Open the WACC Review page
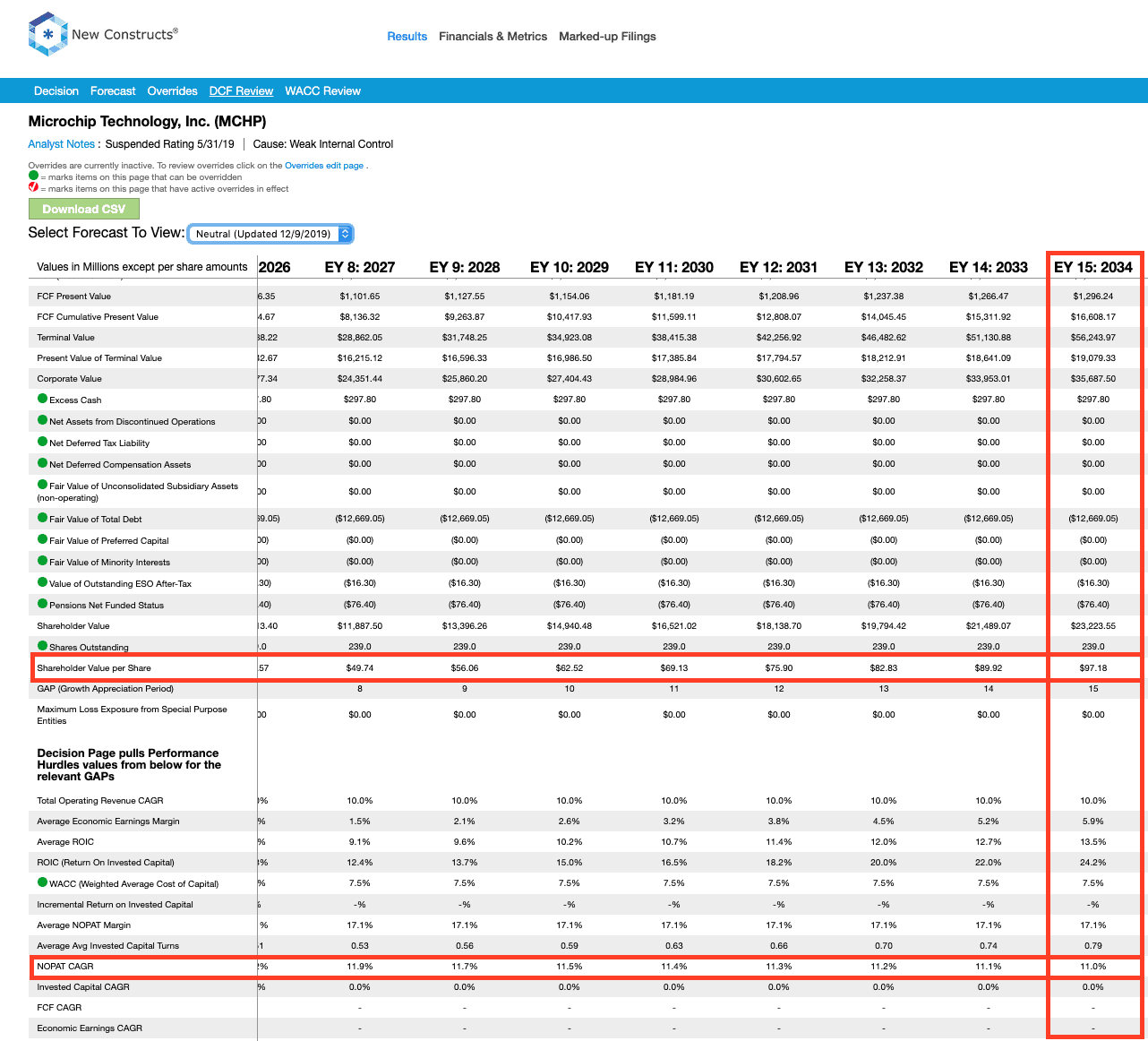Screen dimensions: 1148x1041 coord(322,91)
